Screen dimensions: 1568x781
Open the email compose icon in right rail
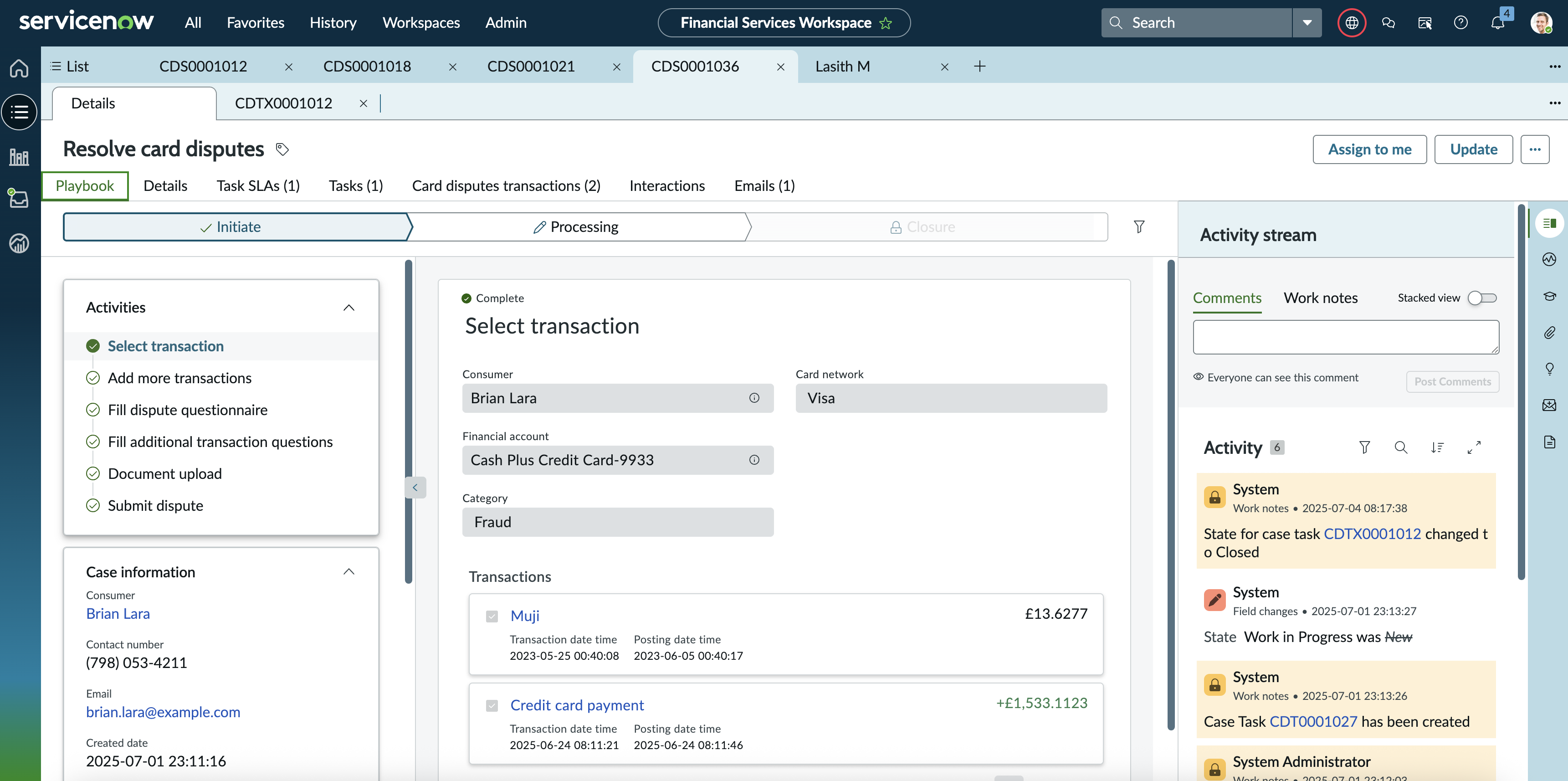[1549, 405]
